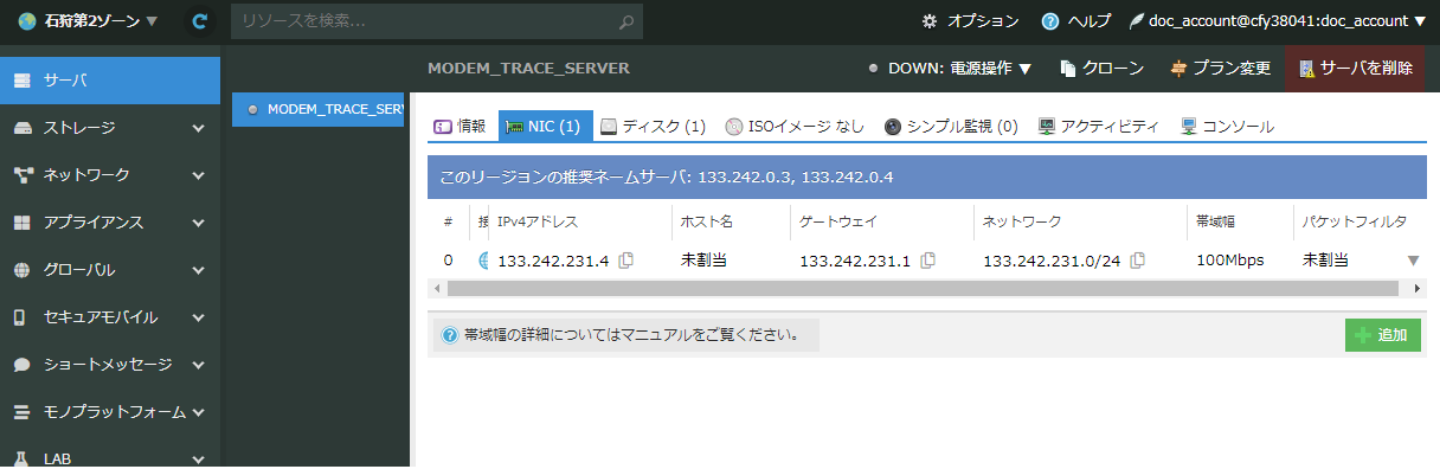The image size is (1440, 467).
Task: Copy the network 133.242.231.0/24
Action: [1137, 260]
